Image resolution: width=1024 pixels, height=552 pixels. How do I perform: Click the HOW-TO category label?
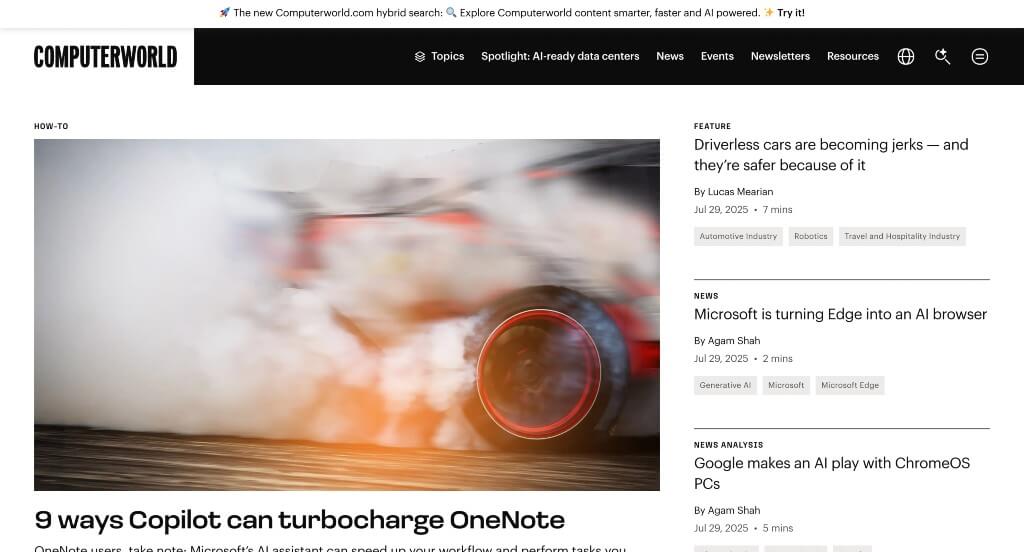click(x=51, y=126)
